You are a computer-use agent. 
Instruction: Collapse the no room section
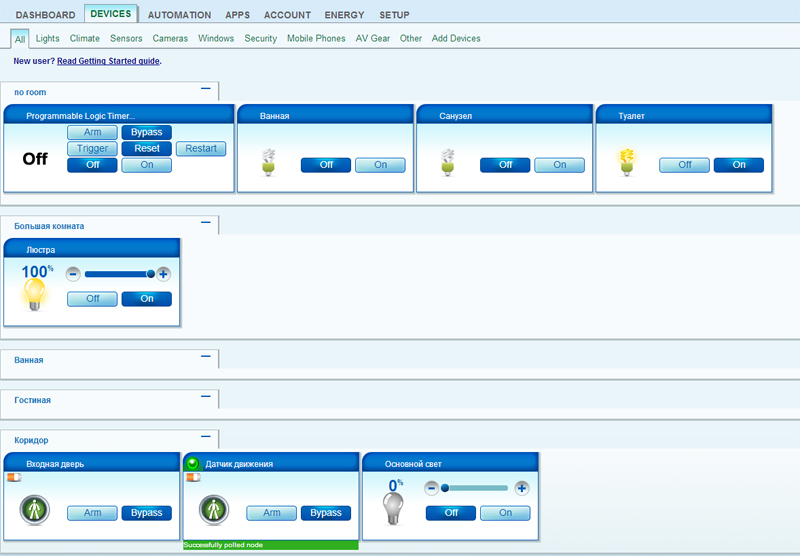click(206, 89)
